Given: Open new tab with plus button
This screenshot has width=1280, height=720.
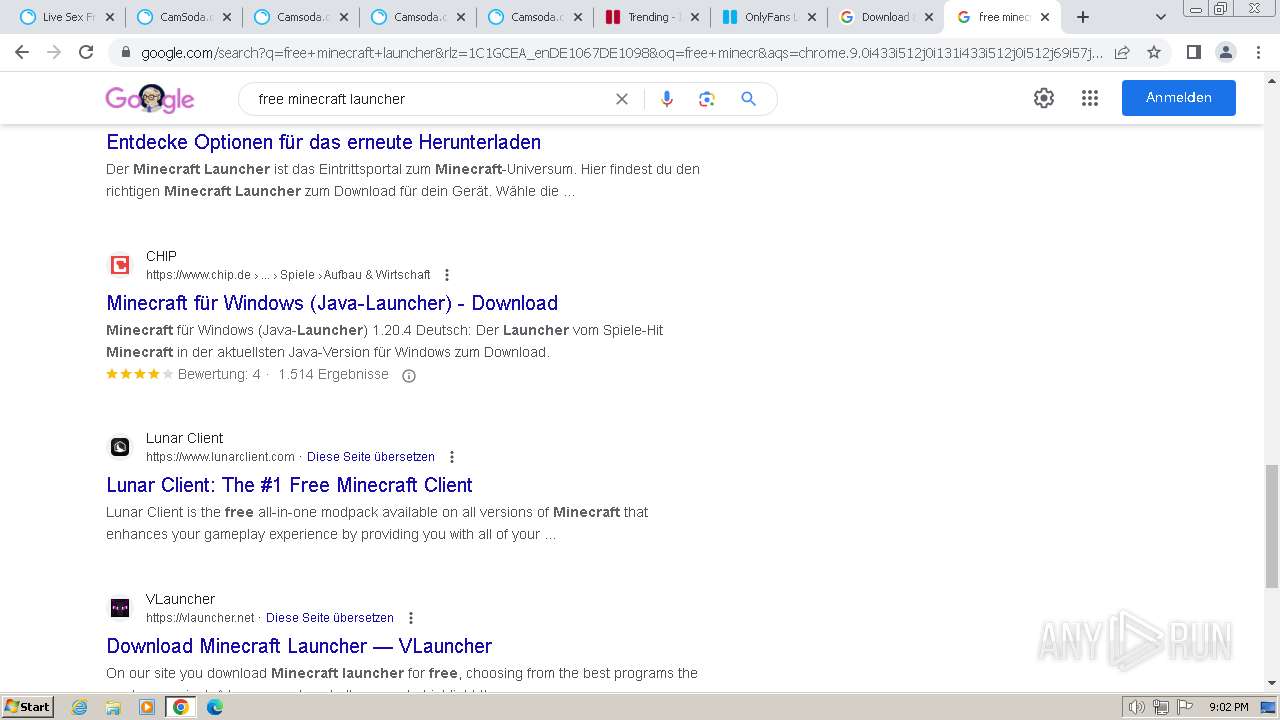Looking at the screenshot, I should (1083, 17).
